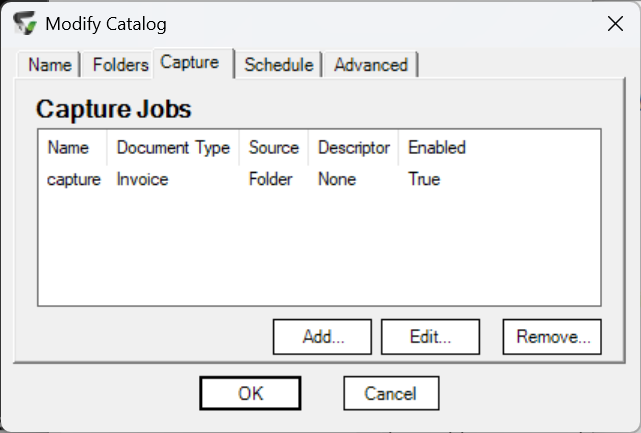
Task: Click the Descriptor column header
Action: point(354,148)
